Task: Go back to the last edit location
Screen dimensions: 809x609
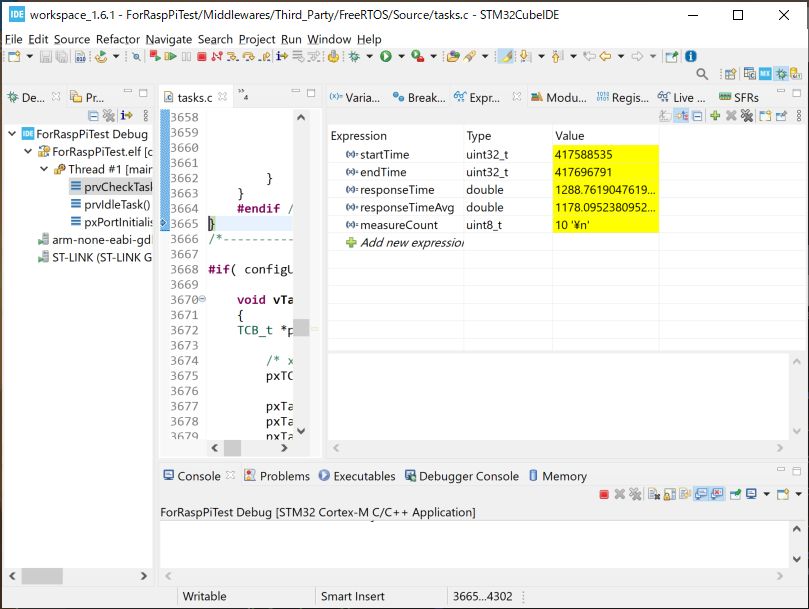Action: coord(589,56)
